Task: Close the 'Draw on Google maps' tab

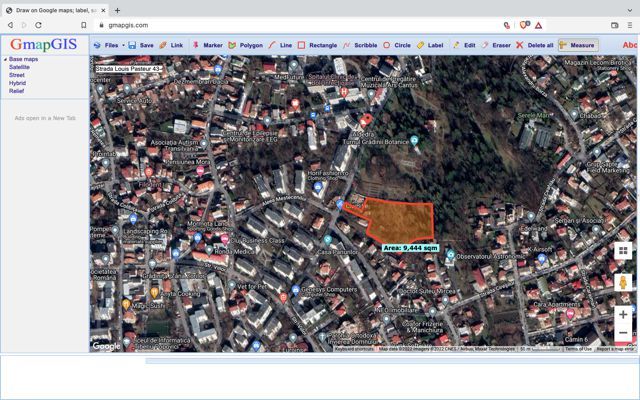Action: (103, 11)
